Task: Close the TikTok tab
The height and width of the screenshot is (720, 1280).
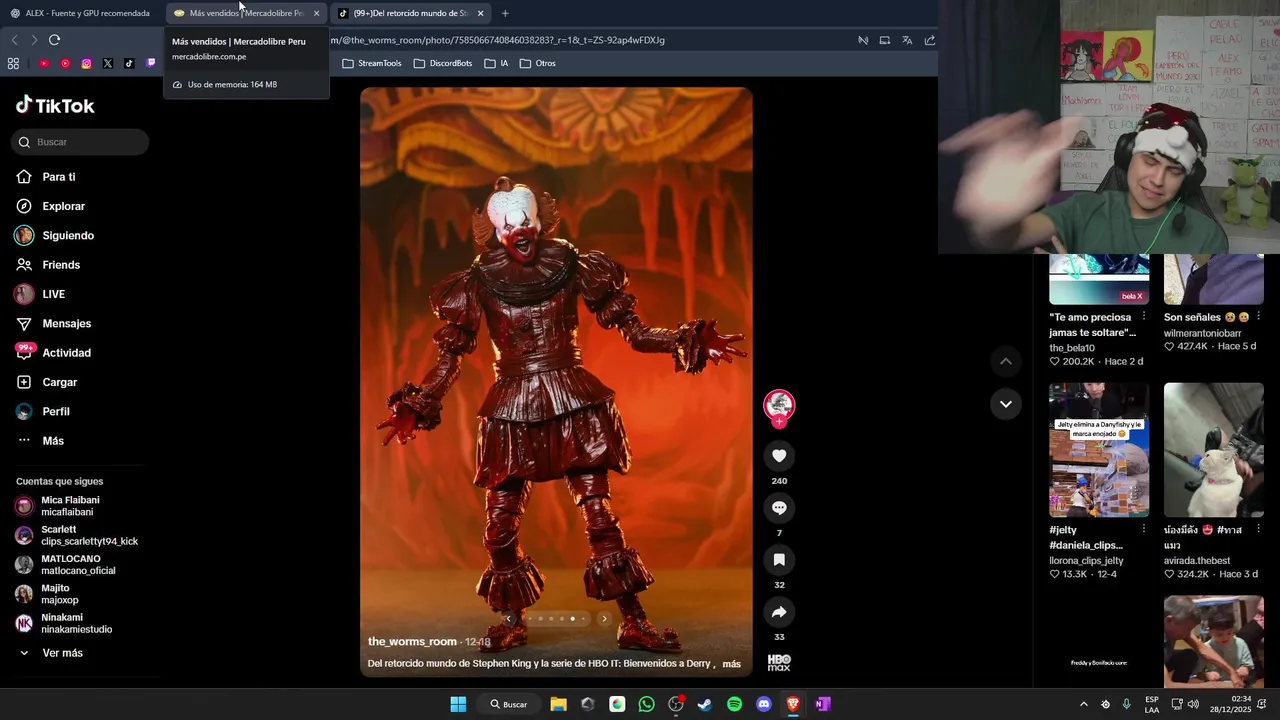Action: (x=481, y=13)
